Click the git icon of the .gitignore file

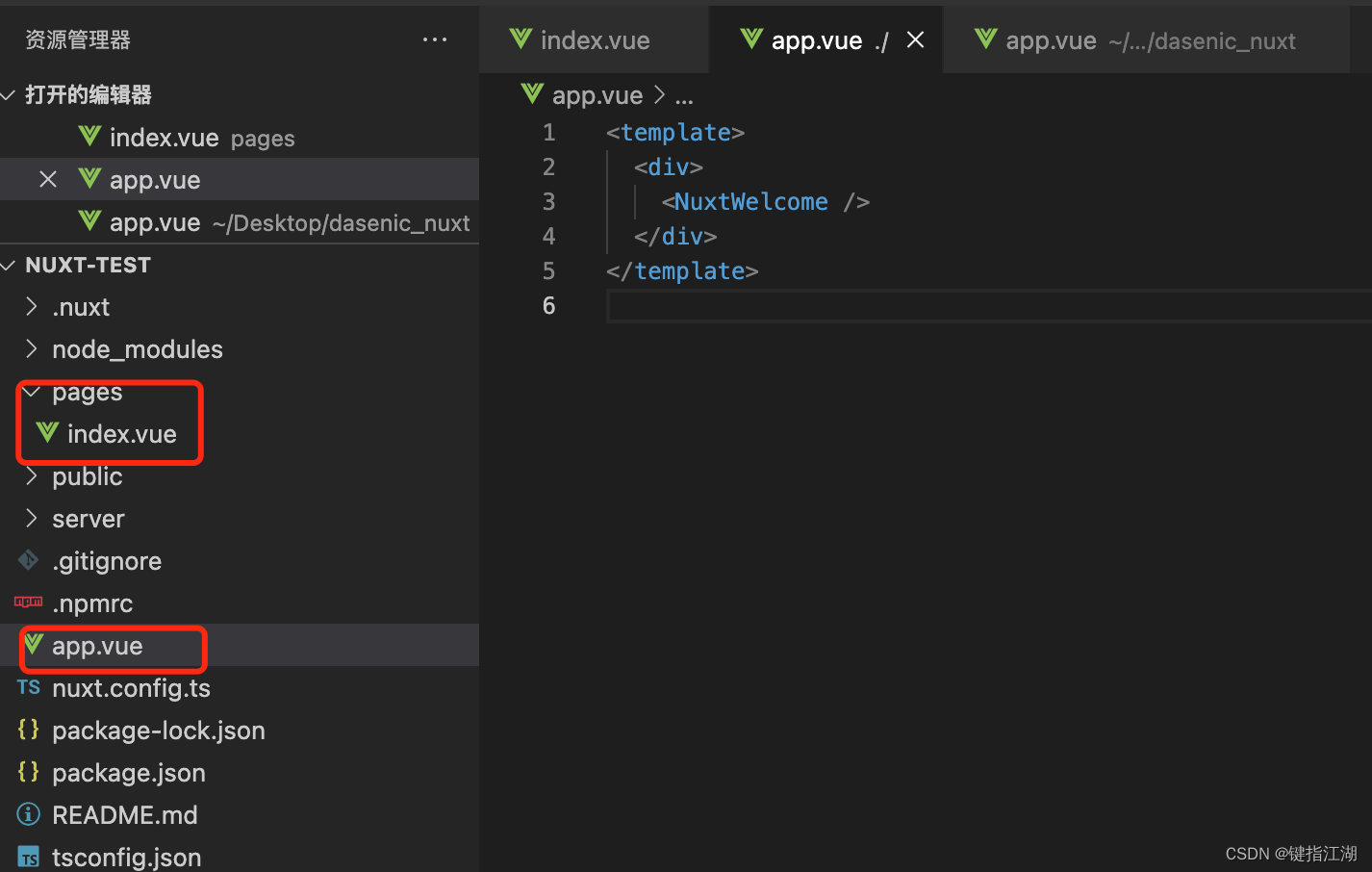[29, 559]
